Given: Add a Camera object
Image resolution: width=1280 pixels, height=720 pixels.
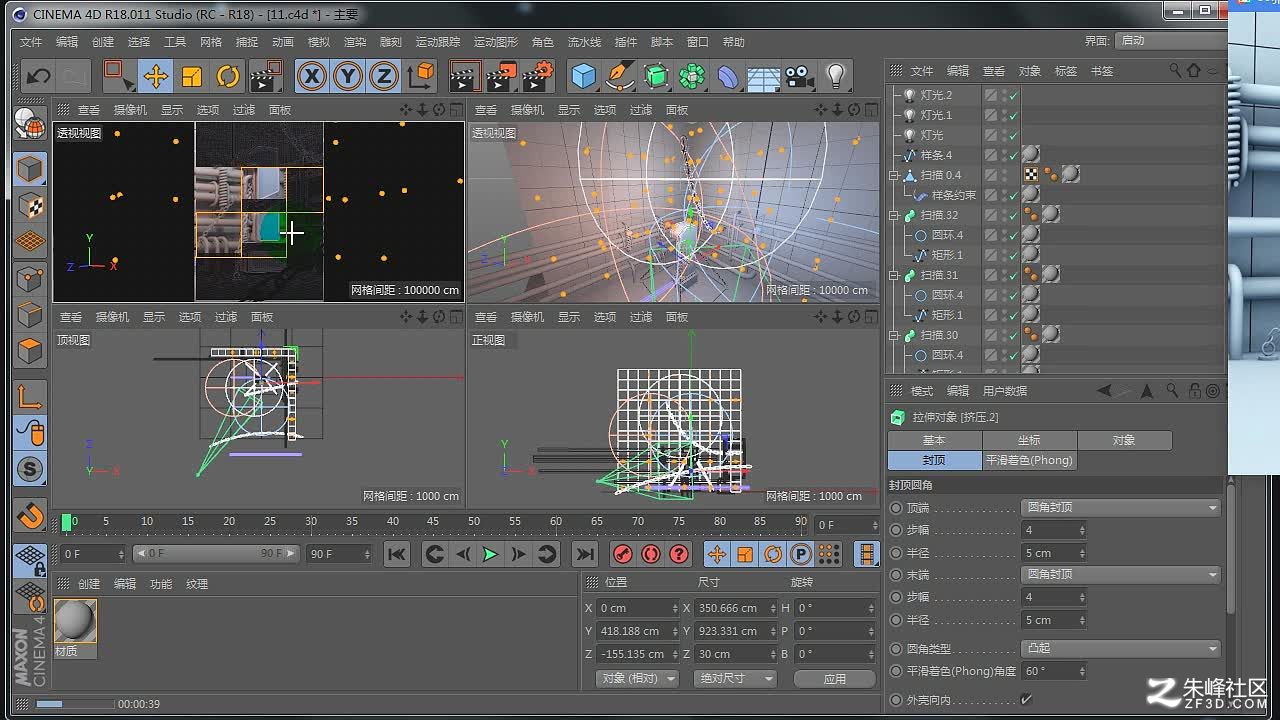Looking at the screenshot, I should pos(799,76).
